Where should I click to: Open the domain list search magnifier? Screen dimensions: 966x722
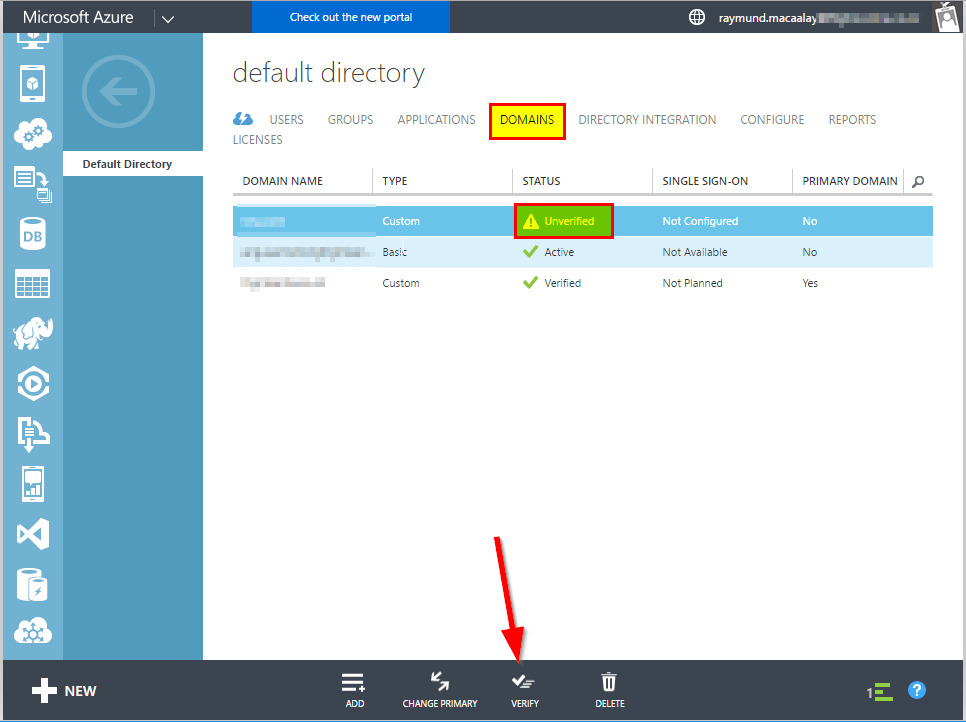[x=917, y=181]
